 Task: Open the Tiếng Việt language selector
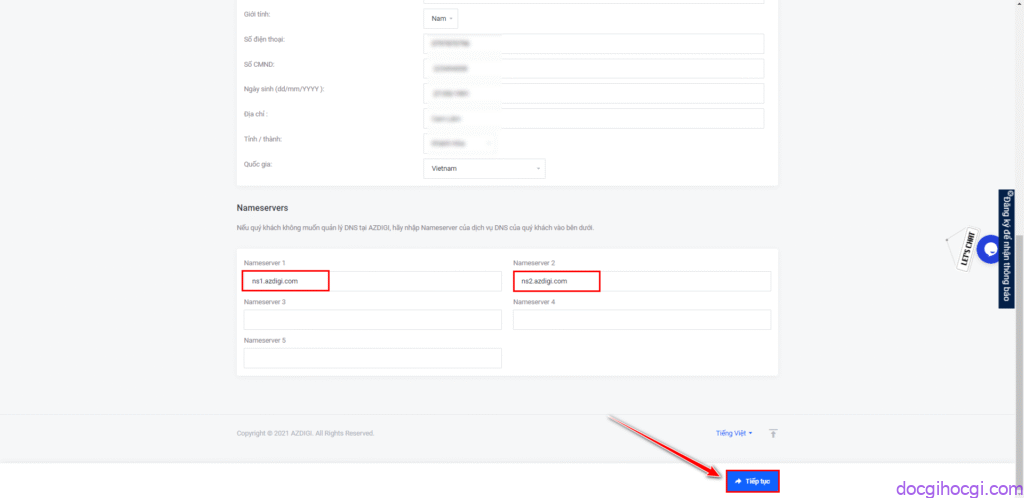(x=734, y=433)
